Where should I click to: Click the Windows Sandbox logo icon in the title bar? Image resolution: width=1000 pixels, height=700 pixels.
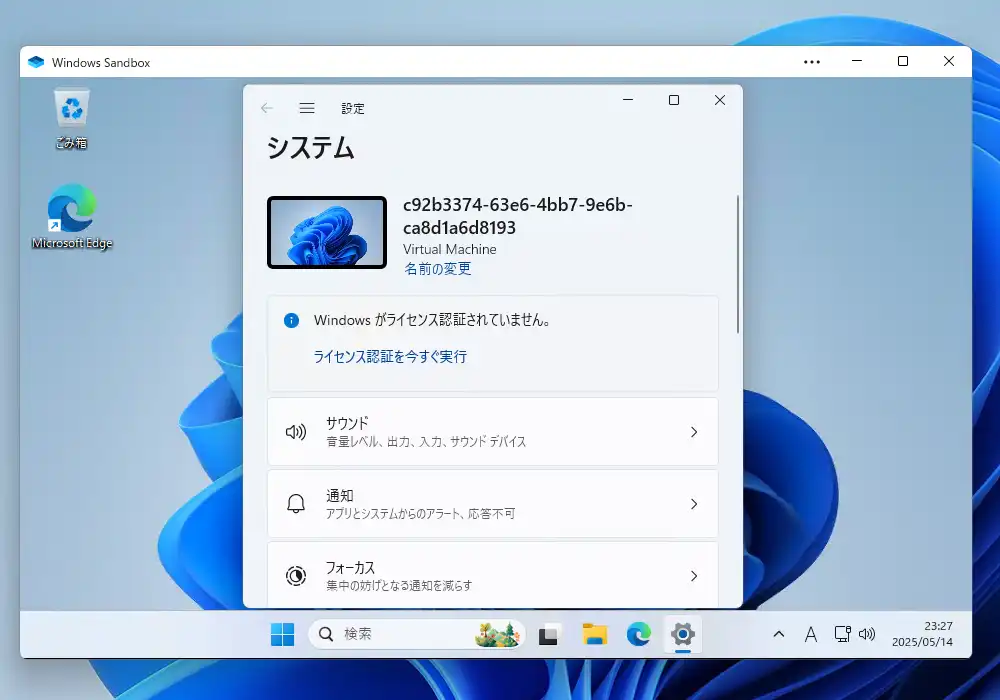click(x=36, y=62)
